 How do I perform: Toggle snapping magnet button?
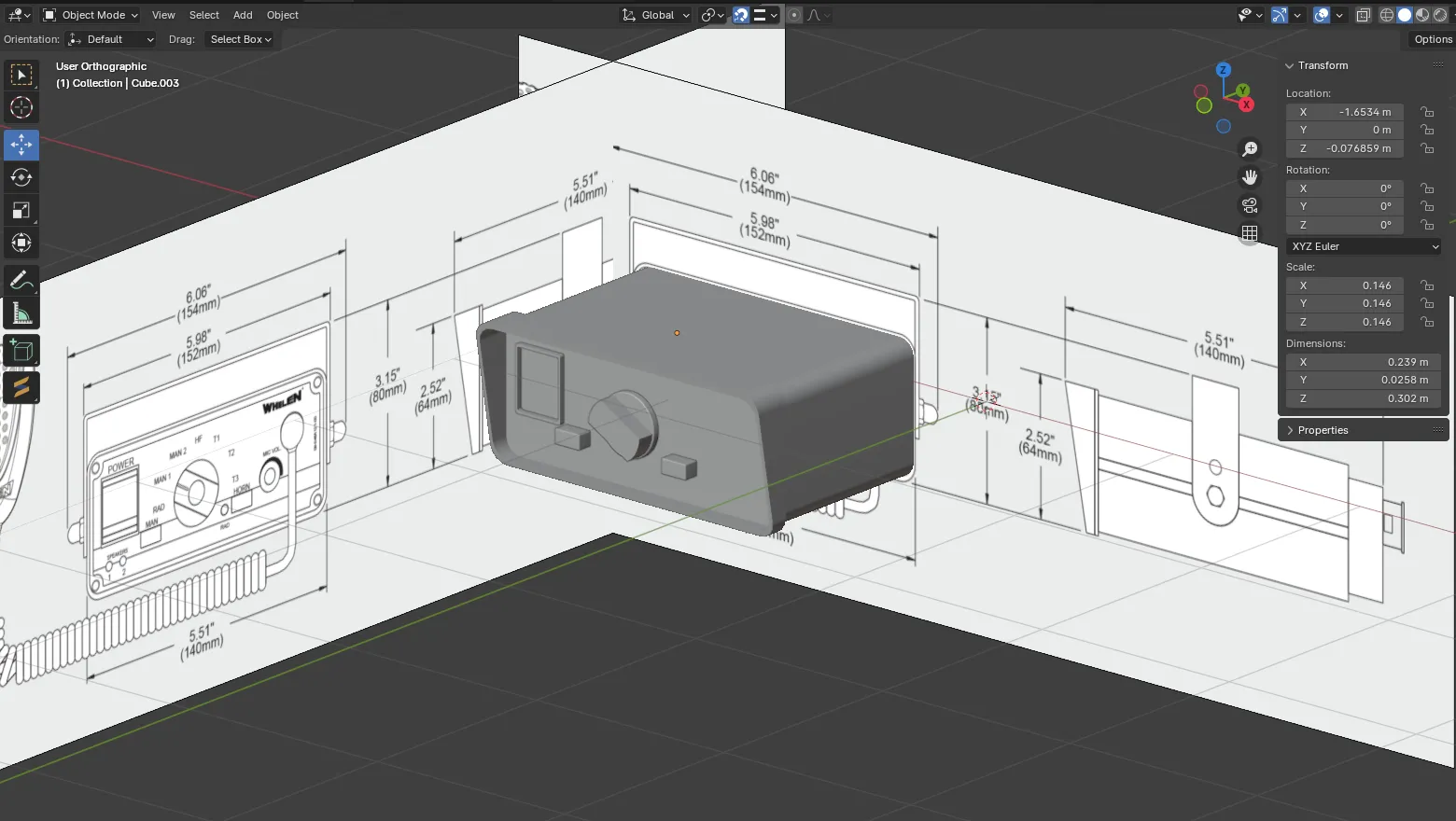(x=741, y=15)
